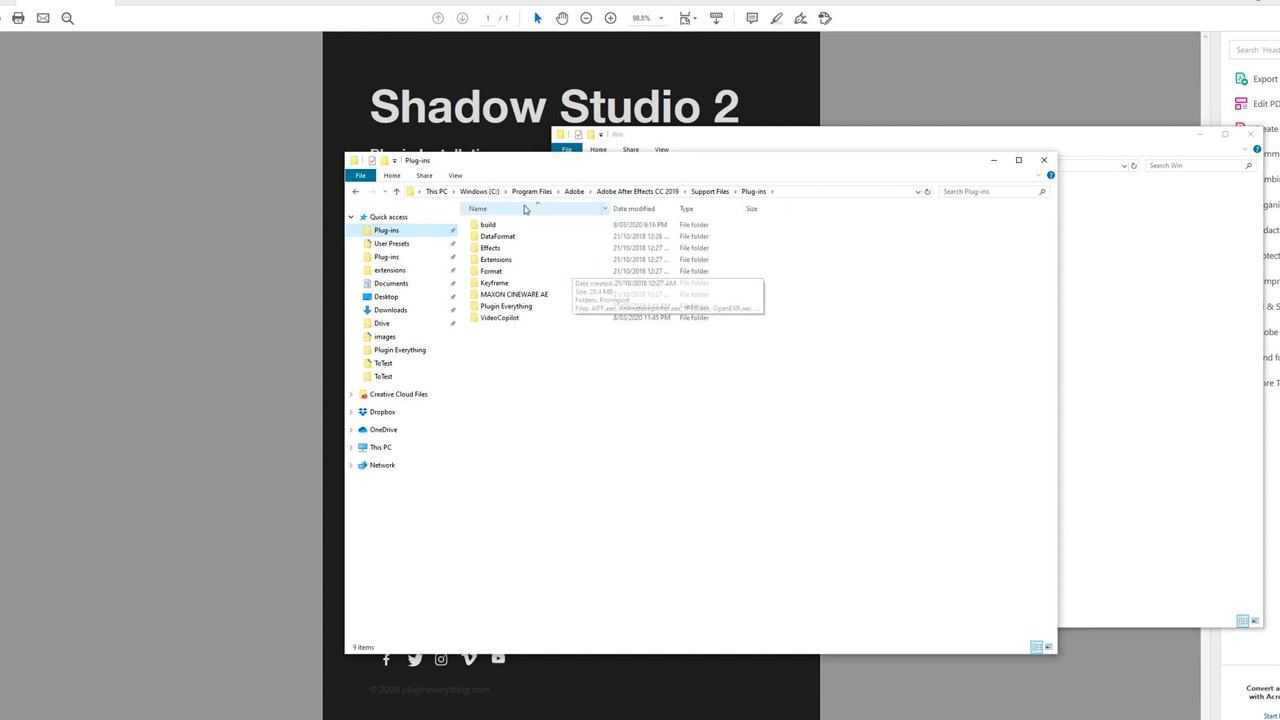Select the Hand tool in the toolbar
This screenshot has height=720, width=1280.
click(x=562, y=18)
